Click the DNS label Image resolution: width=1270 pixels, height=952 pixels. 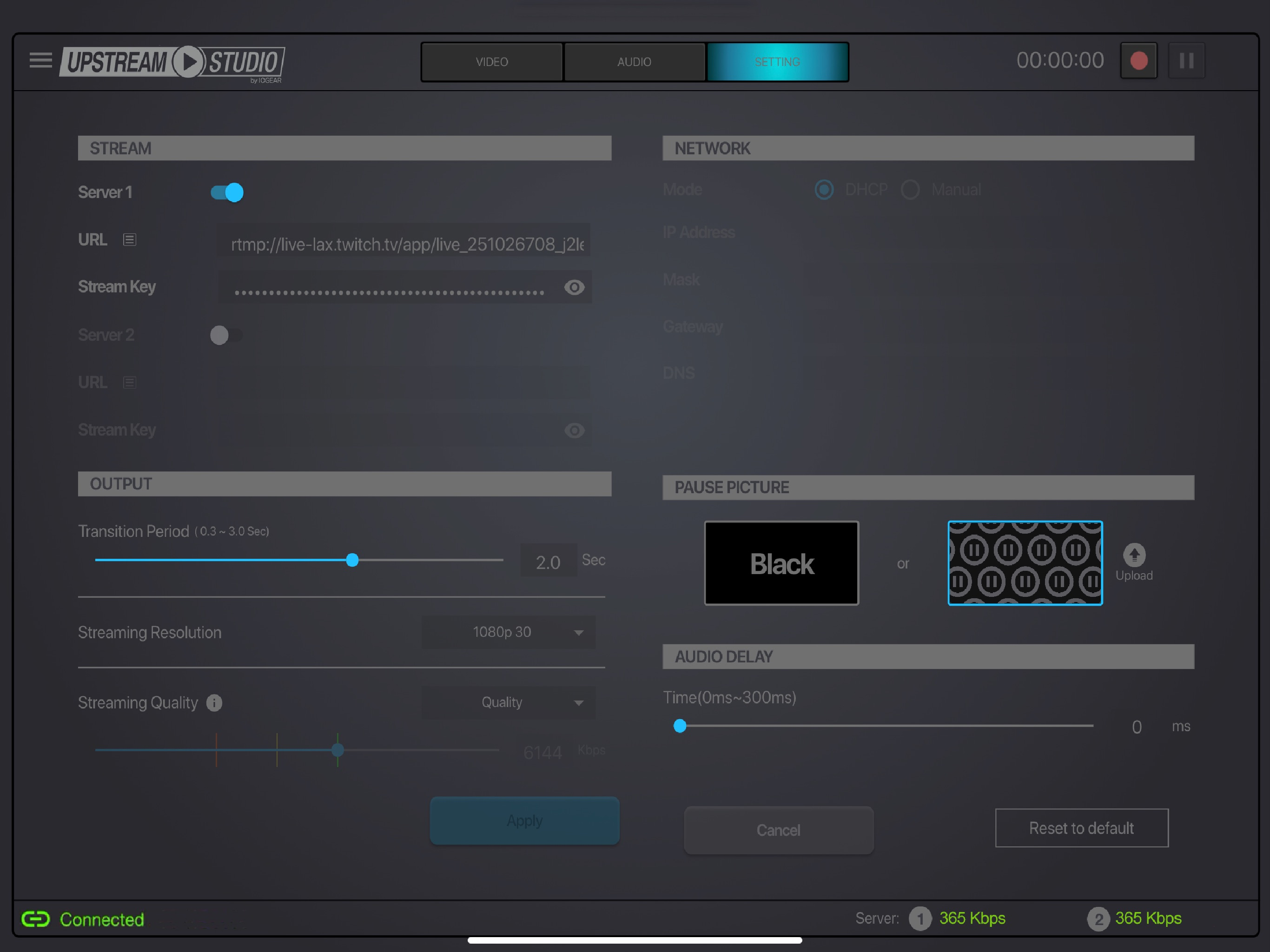point(679,373)
